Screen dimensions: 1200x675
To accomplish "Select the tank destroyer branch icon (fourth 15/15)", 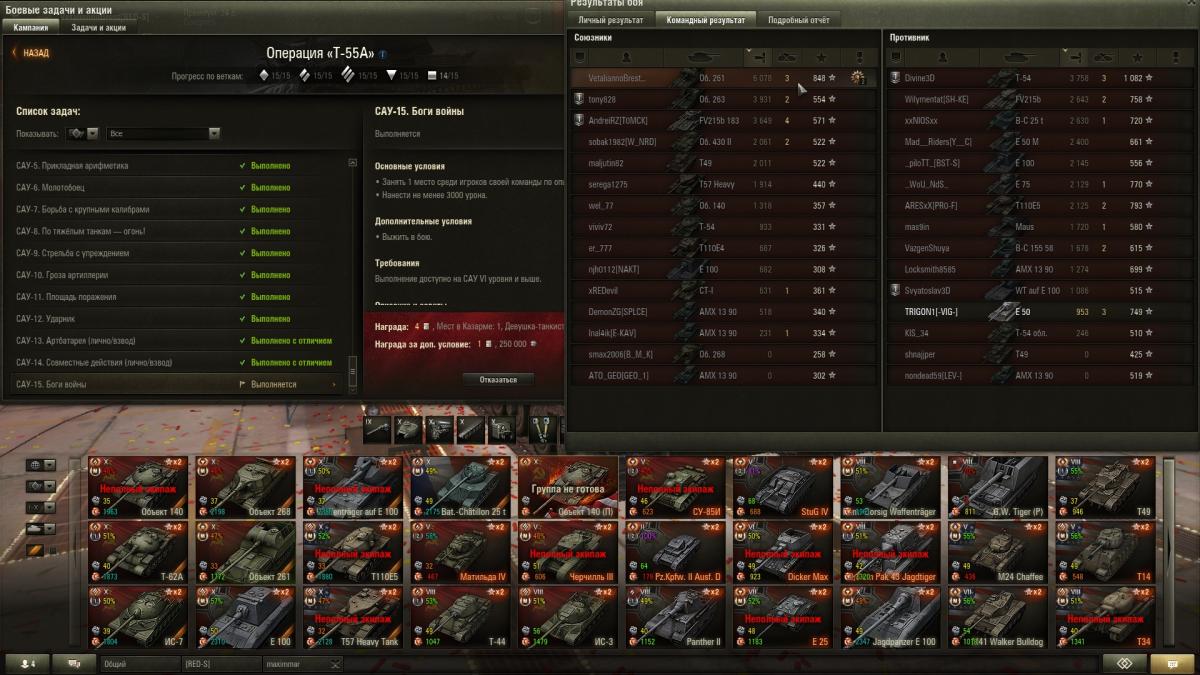I will pyautogui.click(x=391, y=75).
